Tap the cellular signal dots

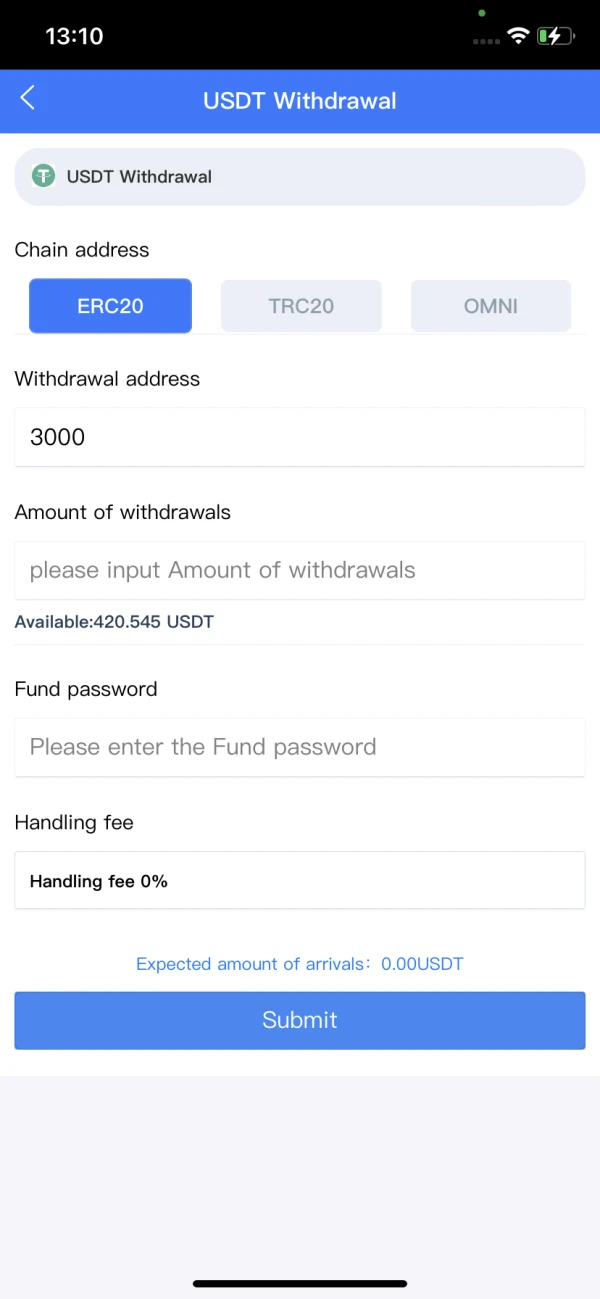coord(485,40)
